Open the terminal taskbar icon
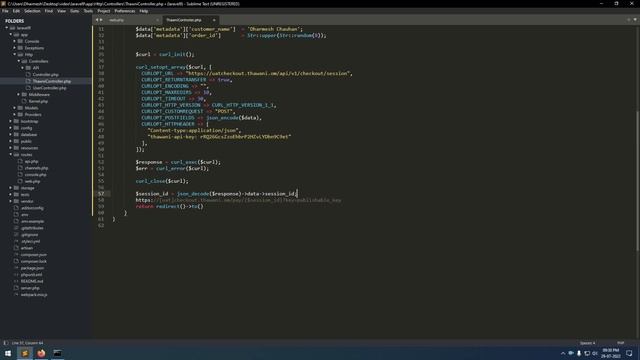This screenshot has height=360, width=640. [x=58, y=353]
